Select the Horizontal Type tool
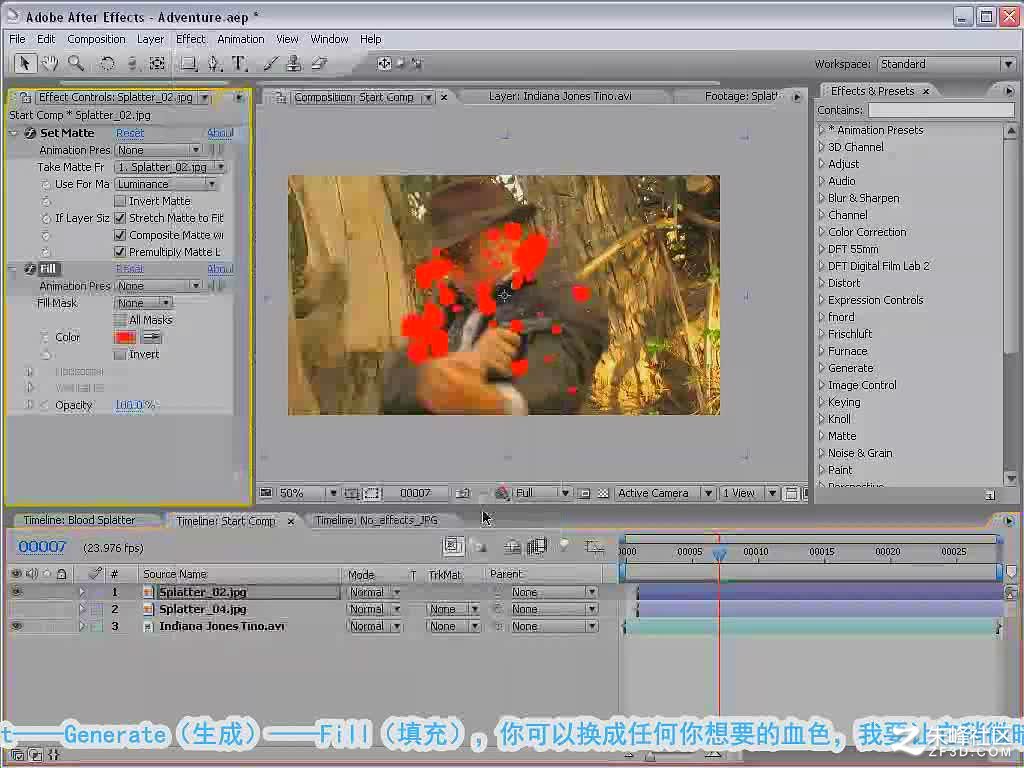The height and width of the screenshot is (768, 1024). pyautogui.click(x=239, y=63)
